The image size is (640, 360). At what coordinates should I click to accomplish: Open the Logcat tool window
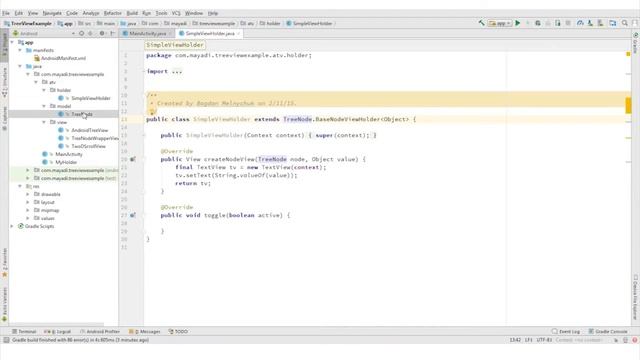pyautogui.click(x=58, y=331)
